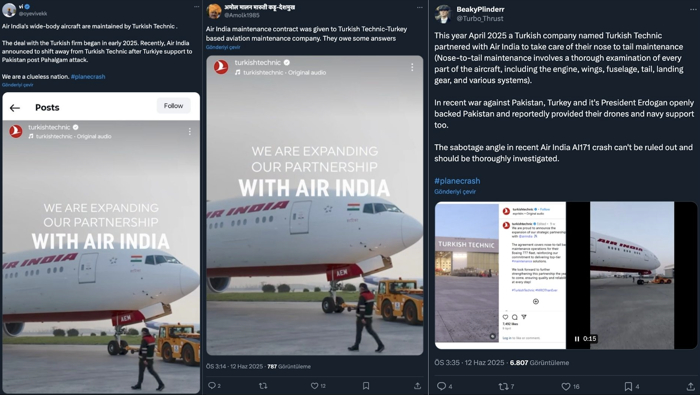This screenshot has width=700, height=395.
Task: Open more options on oyevivekk's tweet
Action: (196, 7)
